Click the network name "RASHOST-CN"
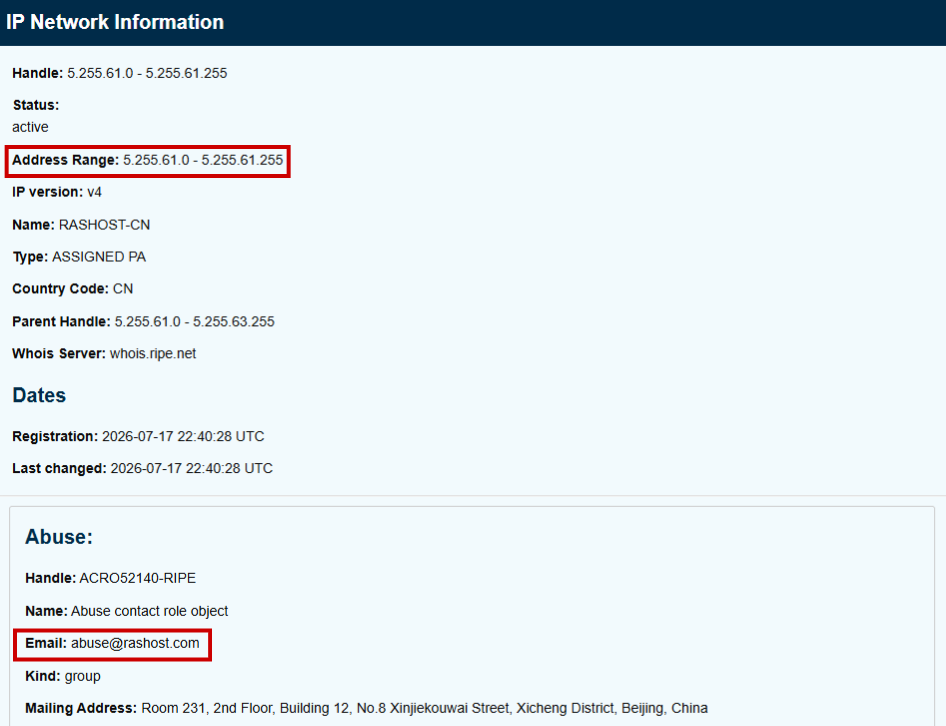Image resolution: width=946 pixels, height=726 pixels. click(x=104, y=225)
